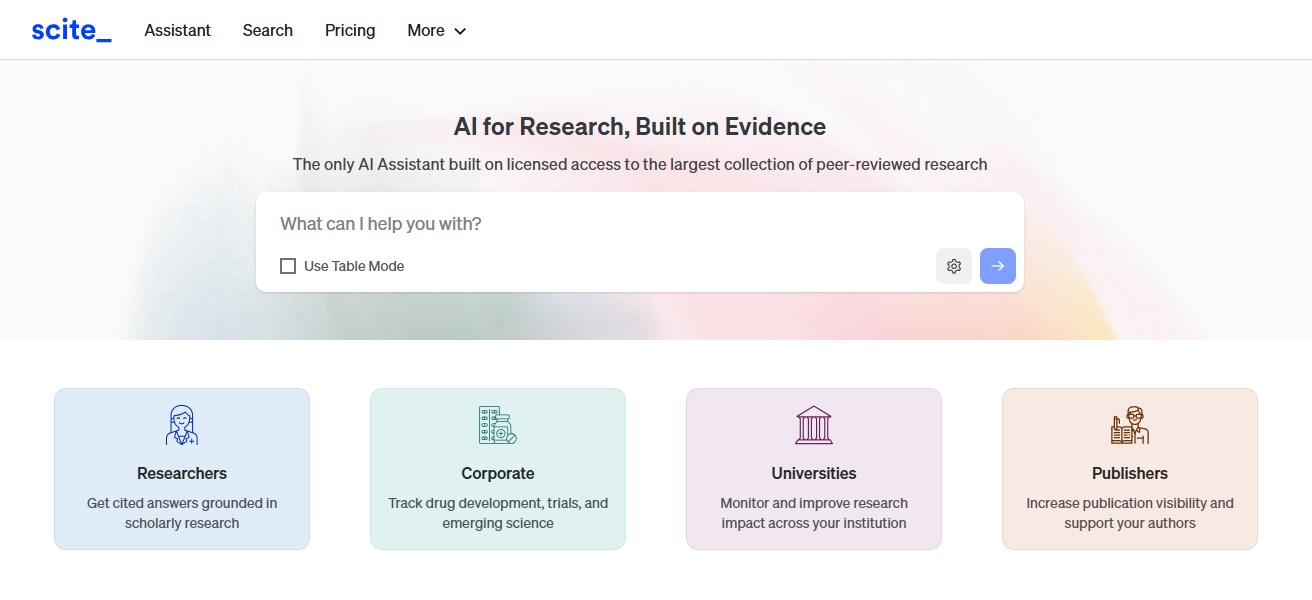Click the Researchers card heading

(x=182, y=473)
